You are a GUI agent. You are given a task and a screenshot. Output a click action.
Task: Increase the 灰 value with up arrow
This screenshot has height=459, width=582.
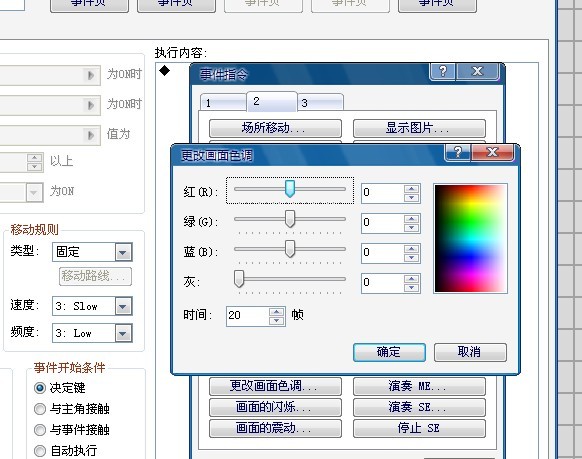(x=411, y=279)
